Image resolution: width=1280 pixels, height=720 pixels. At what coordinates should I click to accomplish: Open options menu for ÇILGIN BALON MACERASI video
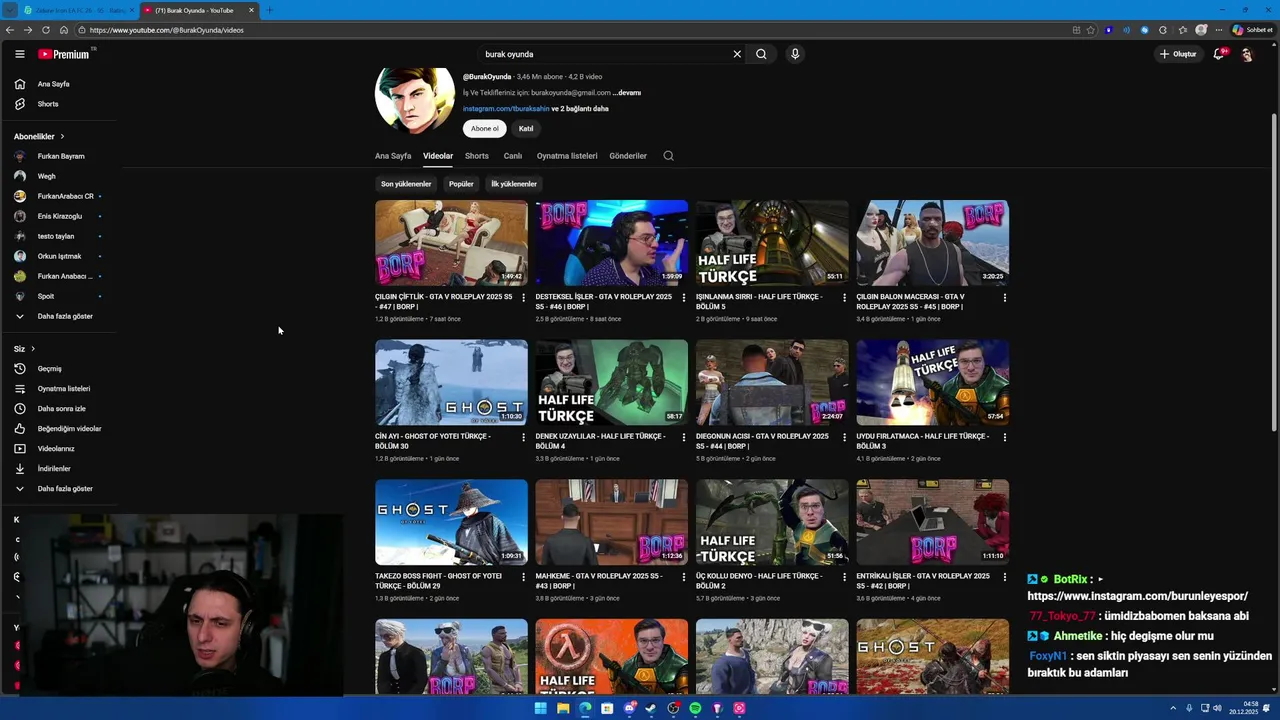1004,298
